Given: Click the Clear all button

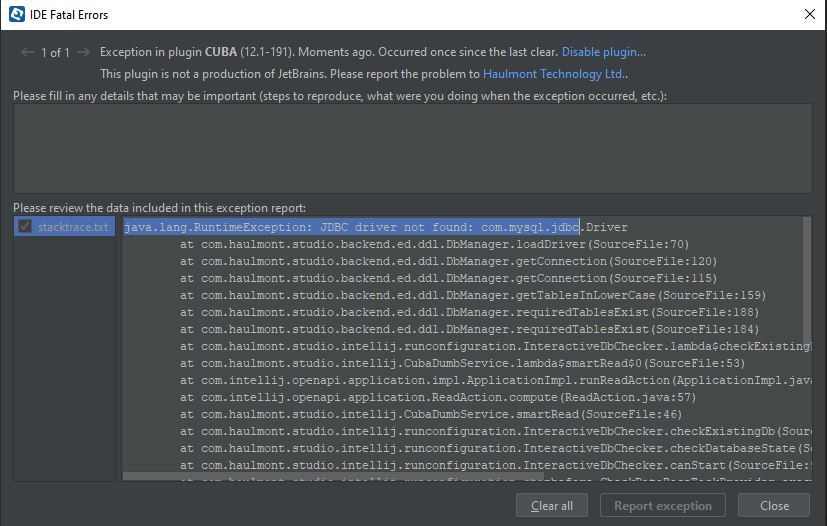Looking at the screenshot, I should pyautogui.click(x=552, y=505).
